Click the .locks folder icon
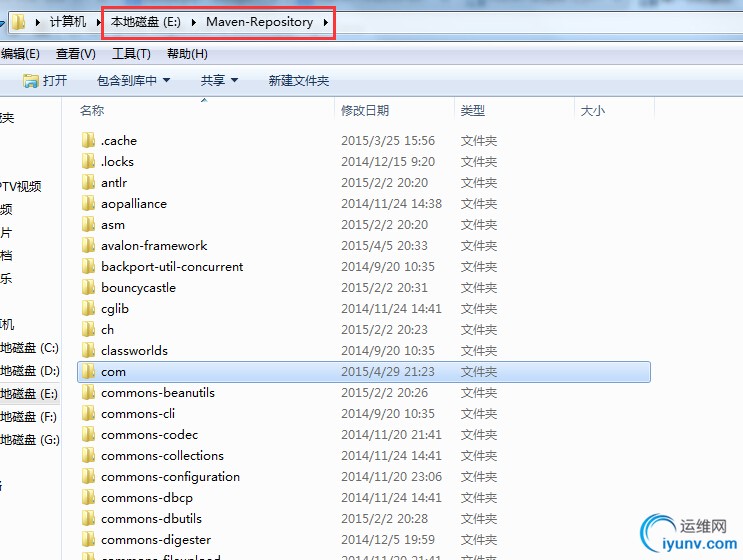Viewport: 743px width, 560px height. pyautogui.click(x=88, y=161)
